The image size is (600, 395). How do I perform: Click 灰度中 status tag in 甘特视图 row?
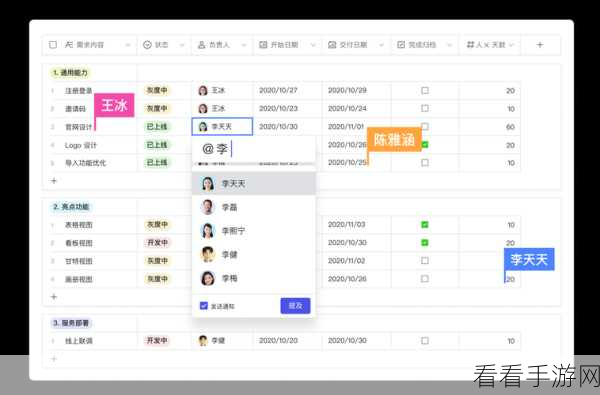point(157,261)
